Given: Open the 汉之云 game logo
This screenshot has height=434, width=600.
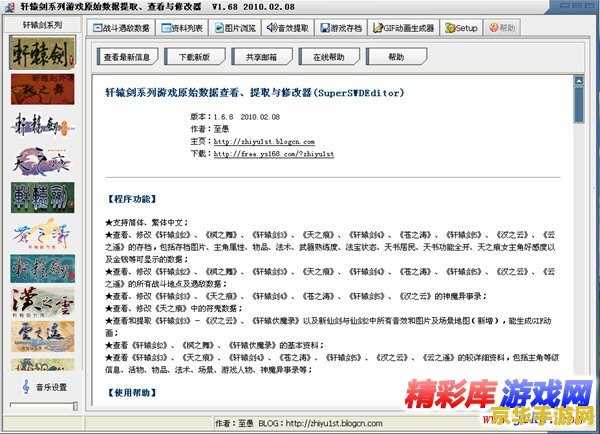Looking at the screenshot, I should tap(42, 304).
